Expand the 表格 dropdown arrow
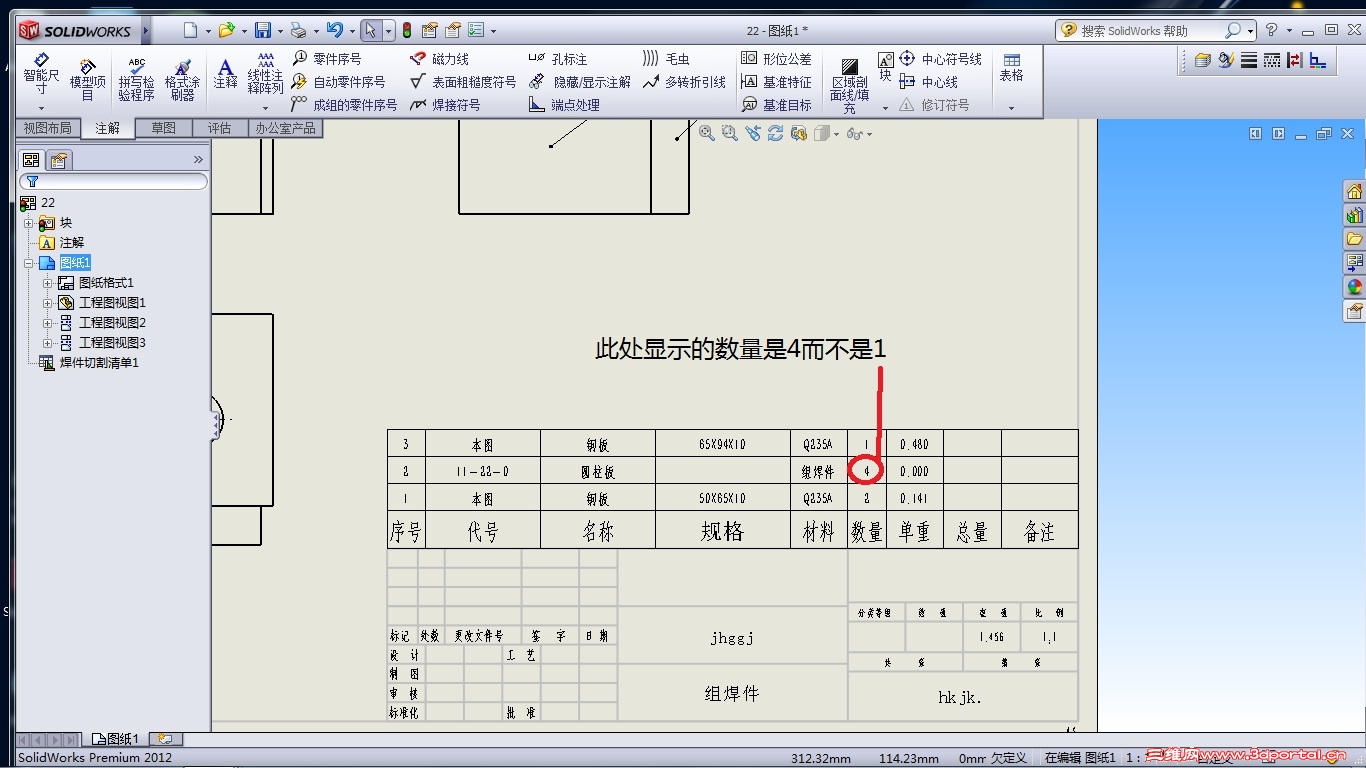This screenshot has width=1366, height=768. (x=1012, y=108)
